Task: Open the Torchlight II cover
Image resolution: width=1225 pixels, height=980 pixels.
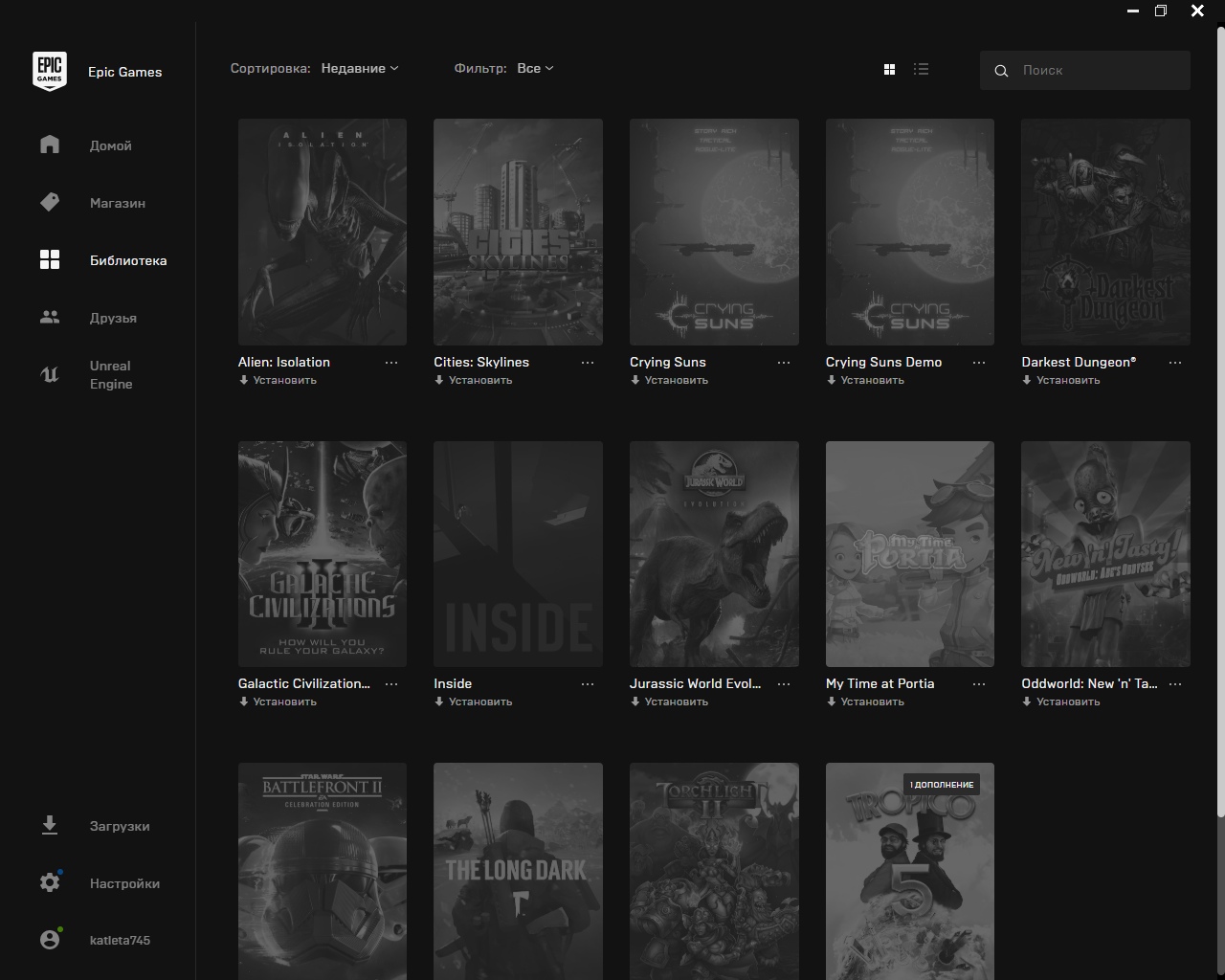Action: point(714,871)
